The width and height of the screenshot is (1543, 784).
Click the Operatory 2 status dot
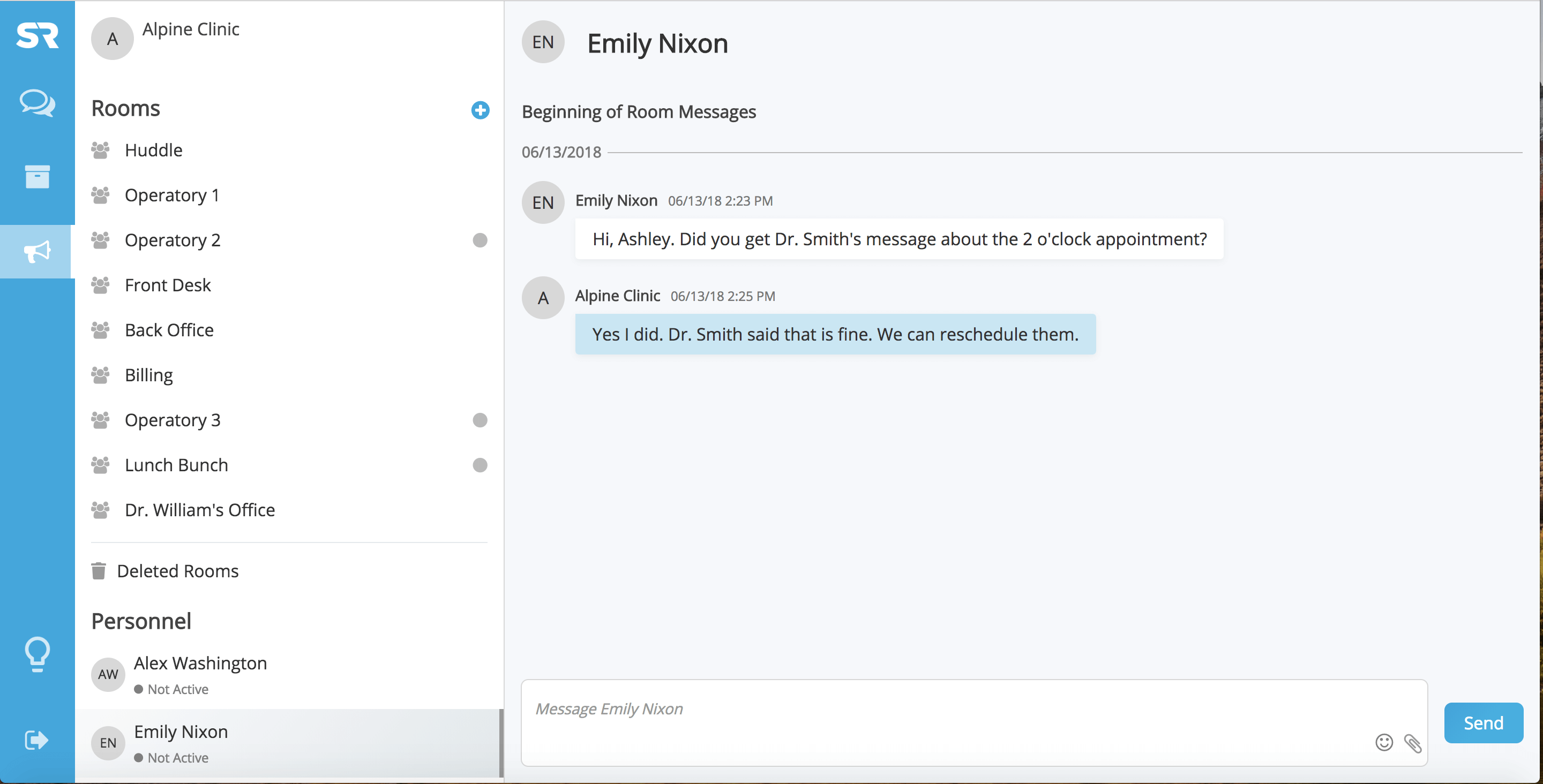coord(480,240)
